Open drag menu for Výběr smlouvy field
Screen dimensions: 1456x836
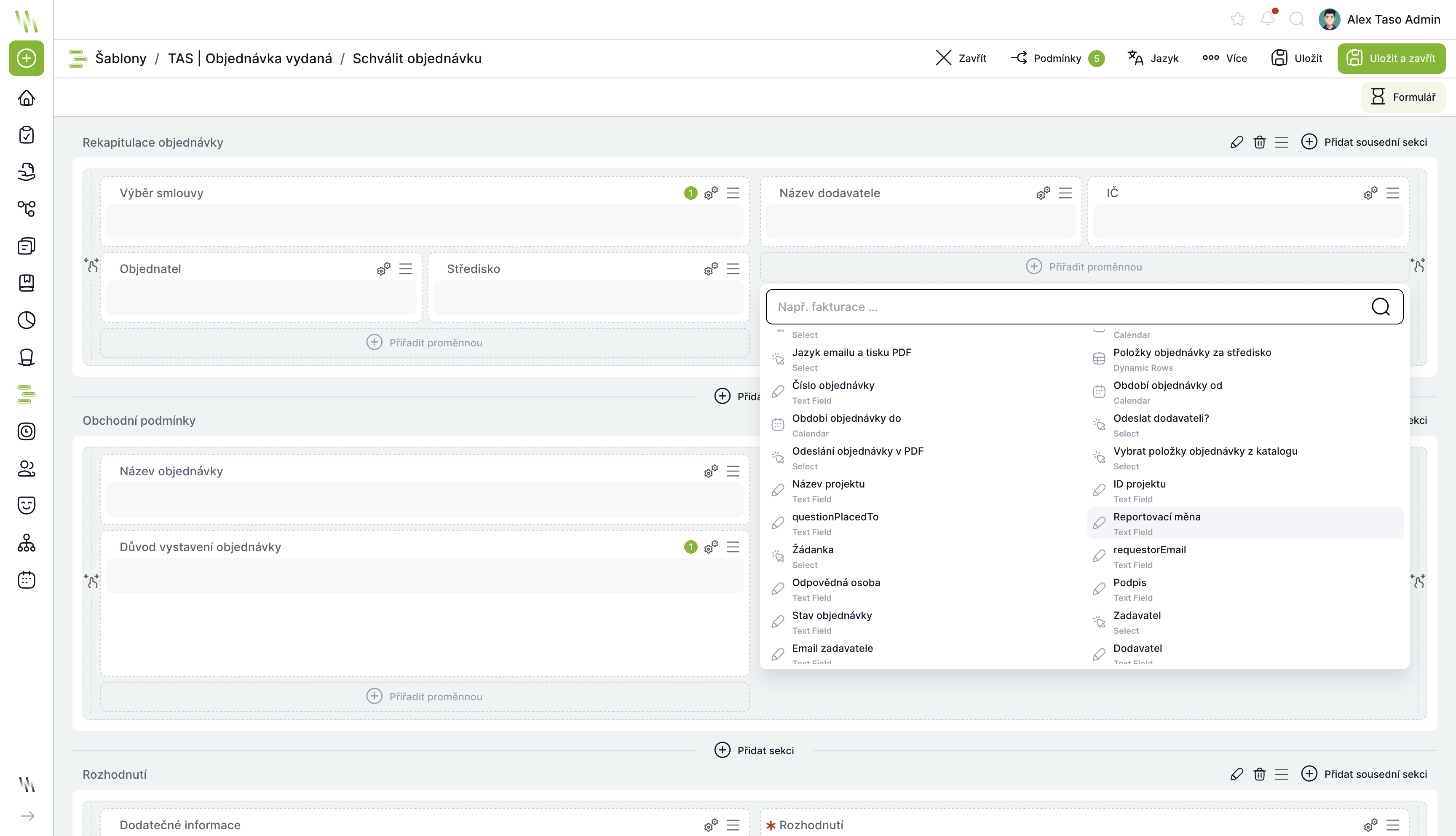(733, 193)
